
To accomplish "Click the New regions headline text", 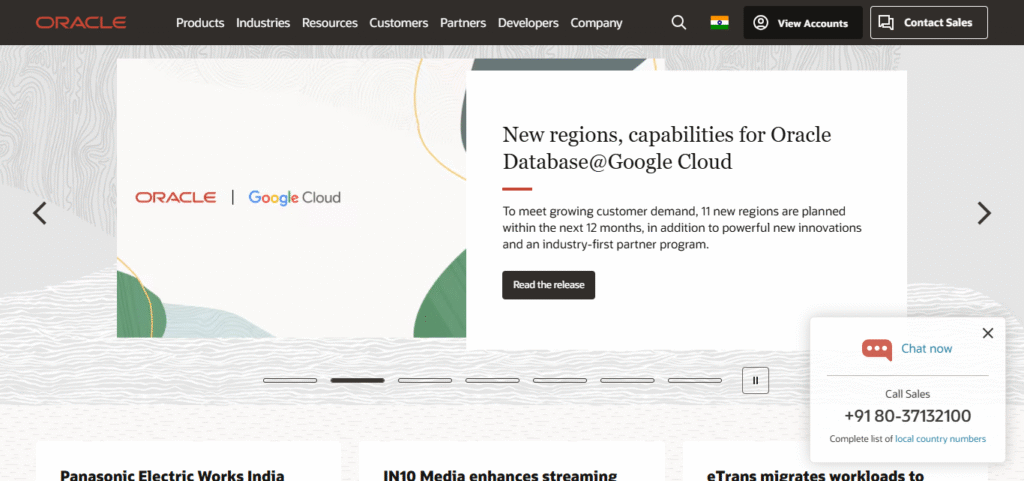I will (x=666, y=148).
